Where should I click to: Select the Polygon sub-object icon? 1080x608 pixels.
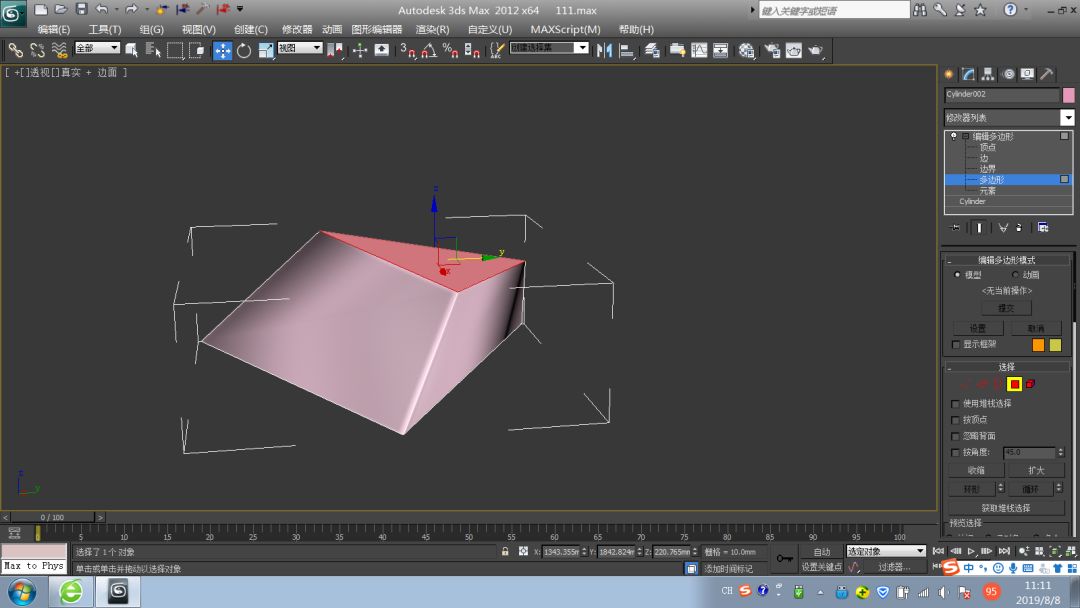tap(1014, 384)
